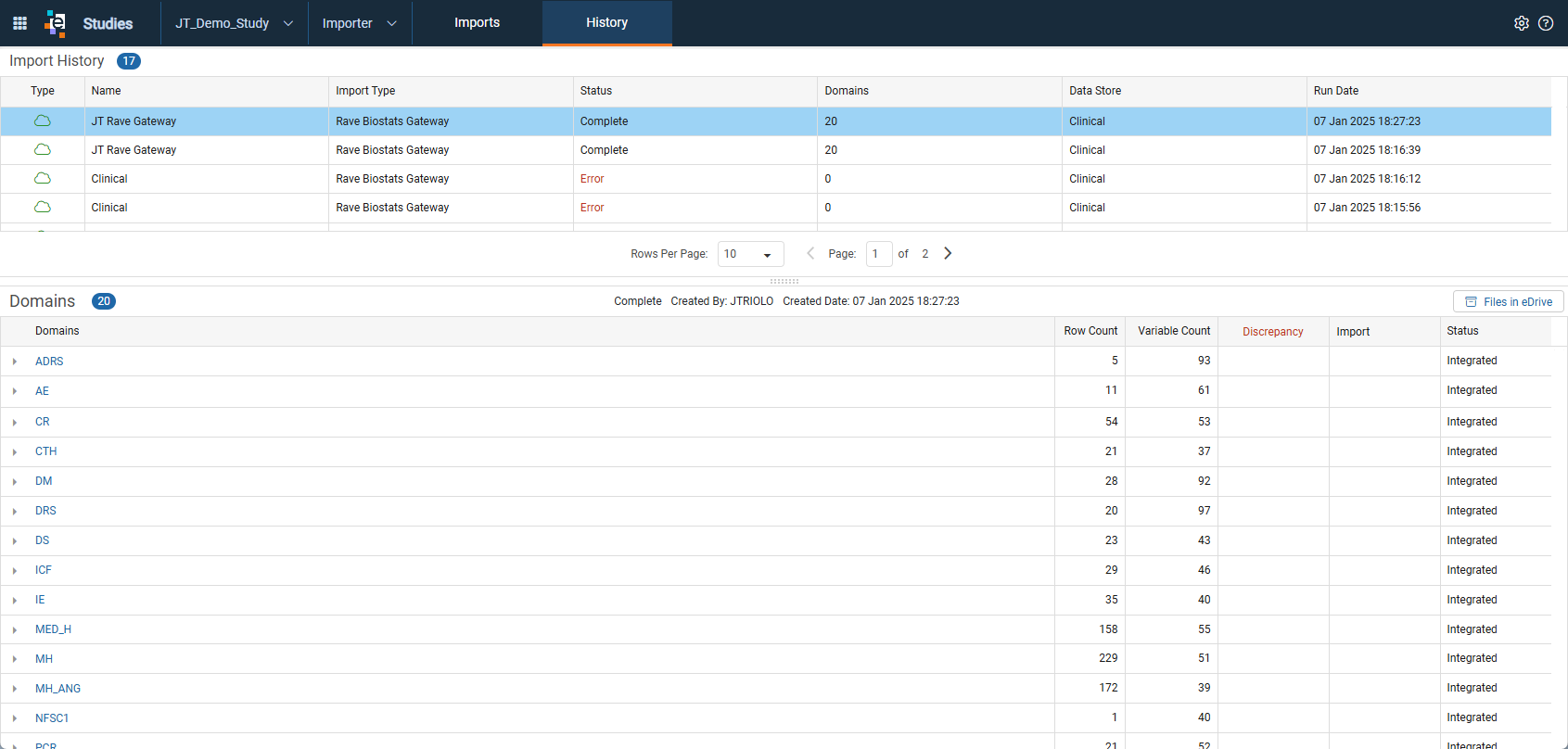The width and height of the screenshot is (1568, 749).
Task: Click the panel splitter drag handle
Action: click(784, 281)
